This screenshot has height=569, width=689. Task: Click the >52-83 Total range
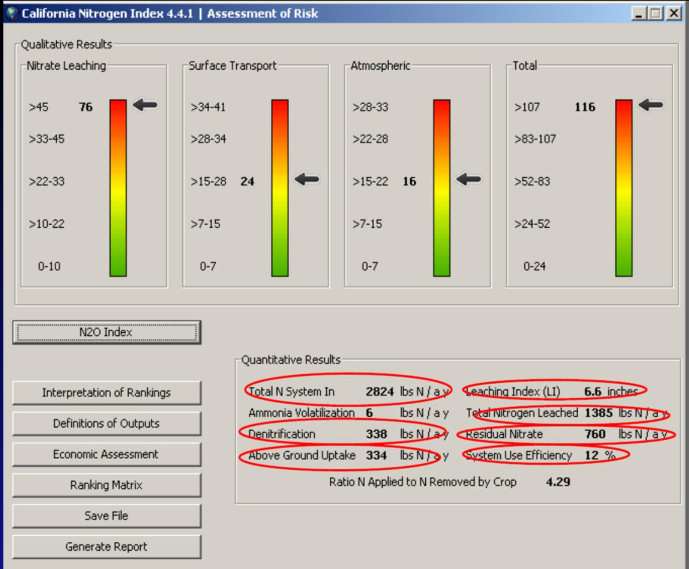pos(532,181)
